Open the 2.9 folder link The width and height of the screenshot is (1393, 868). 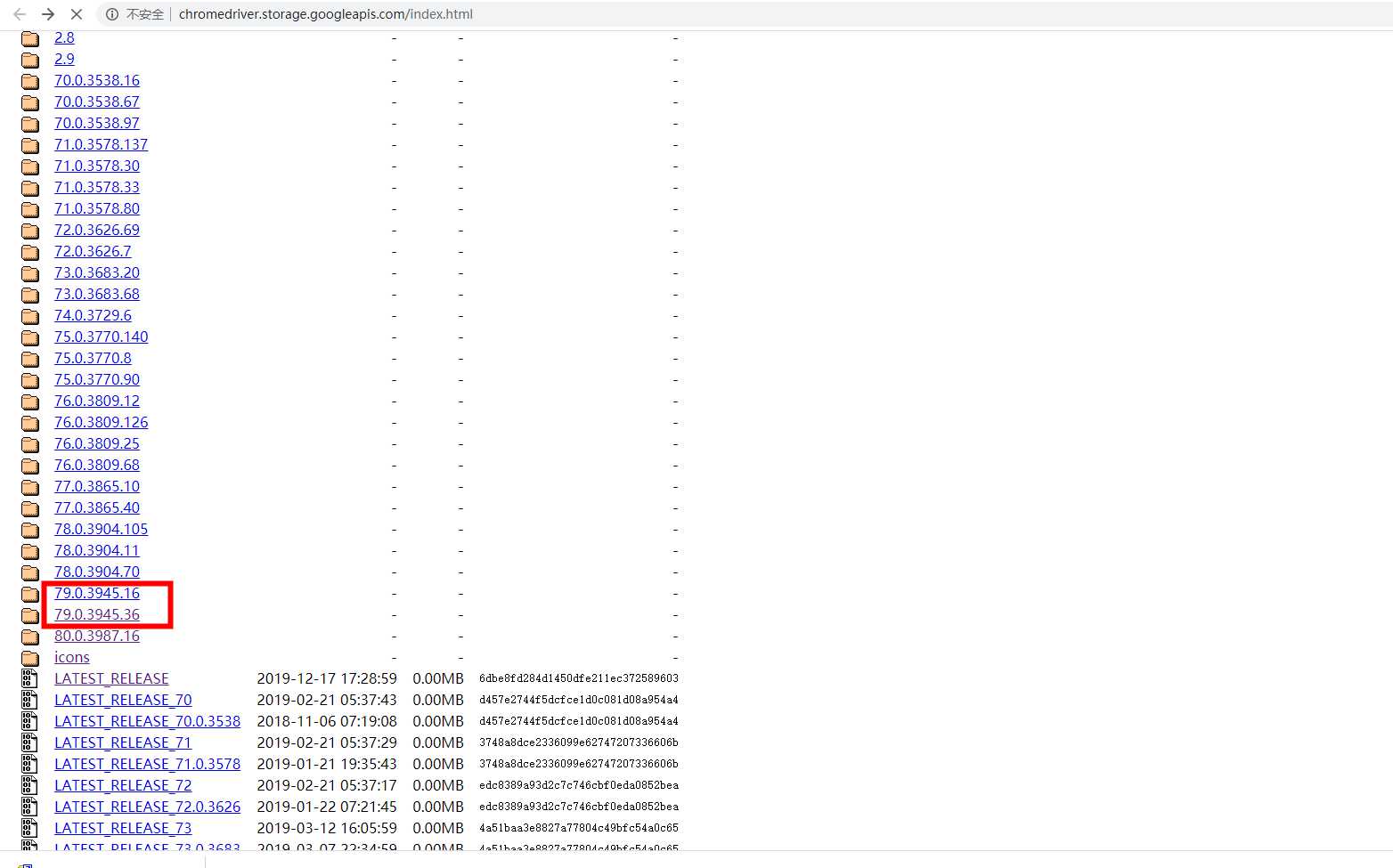[64, 59]
